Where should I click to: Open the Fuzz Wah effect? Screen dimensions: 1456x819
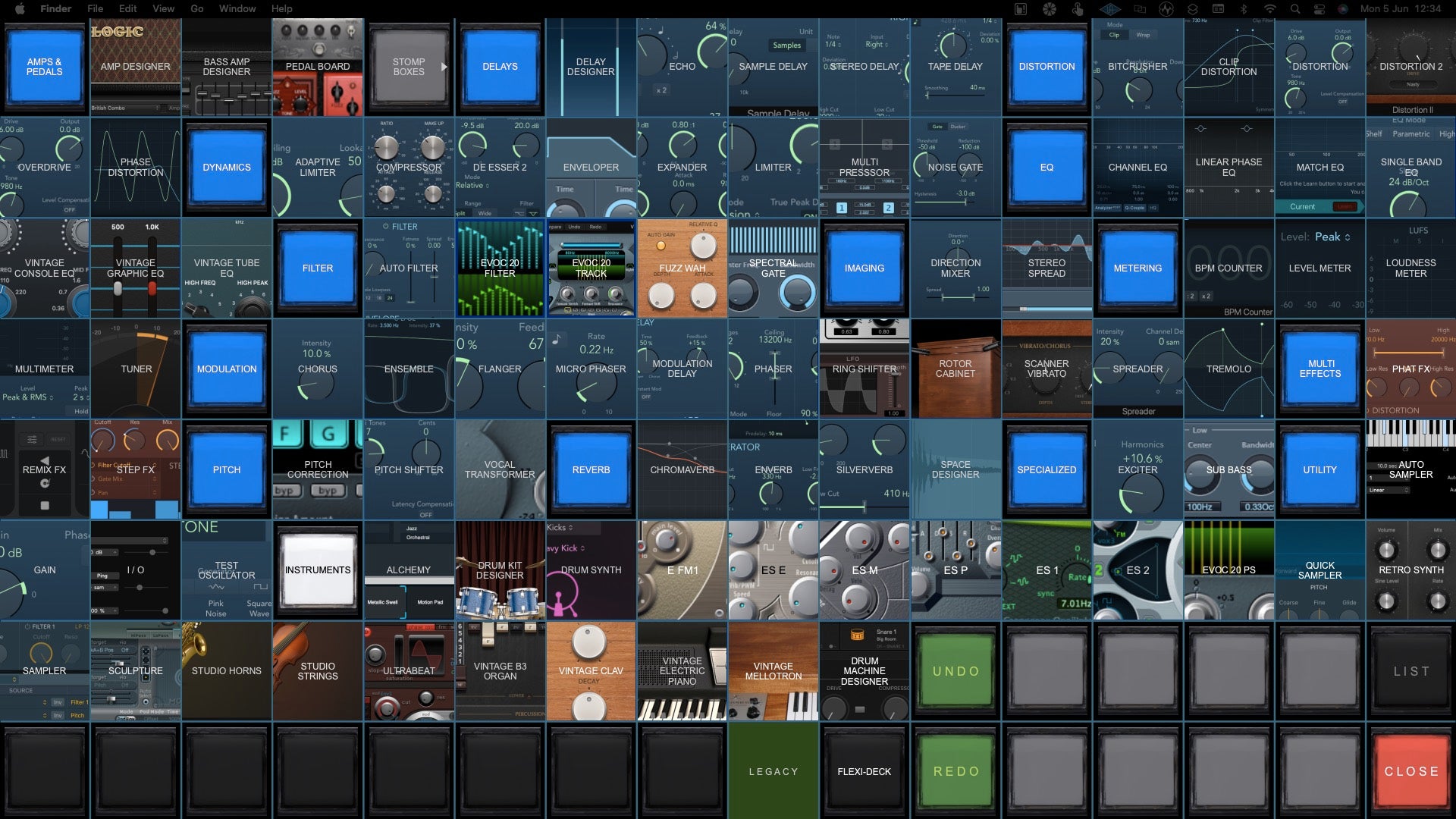[x=682, y=268]
